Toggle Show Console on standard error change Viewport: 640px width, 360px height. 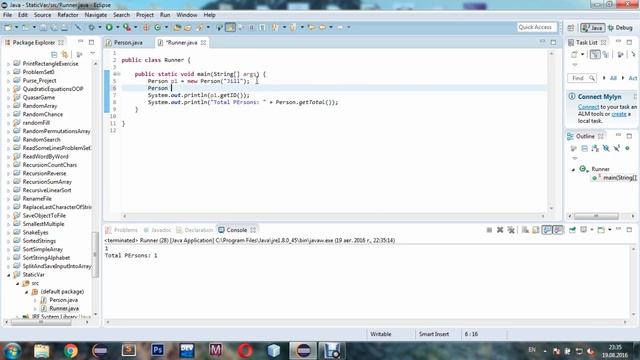(558, 230)
